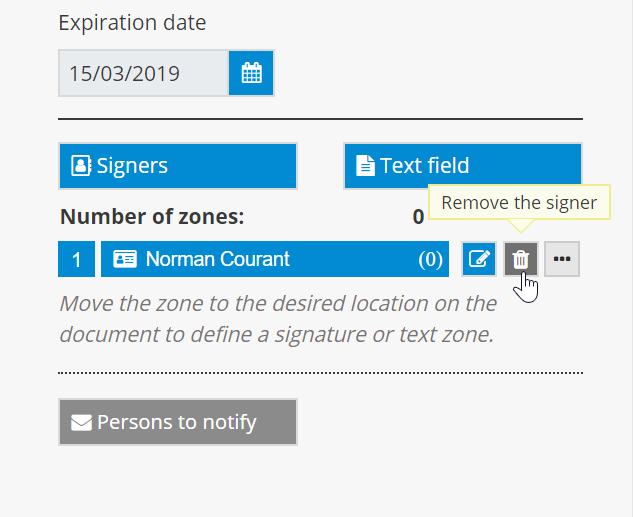Image resolution: width=633 pixels, height=517 pixels.
Task: Edit the signer Norman Courant
Action: click(x=479, y=259)
